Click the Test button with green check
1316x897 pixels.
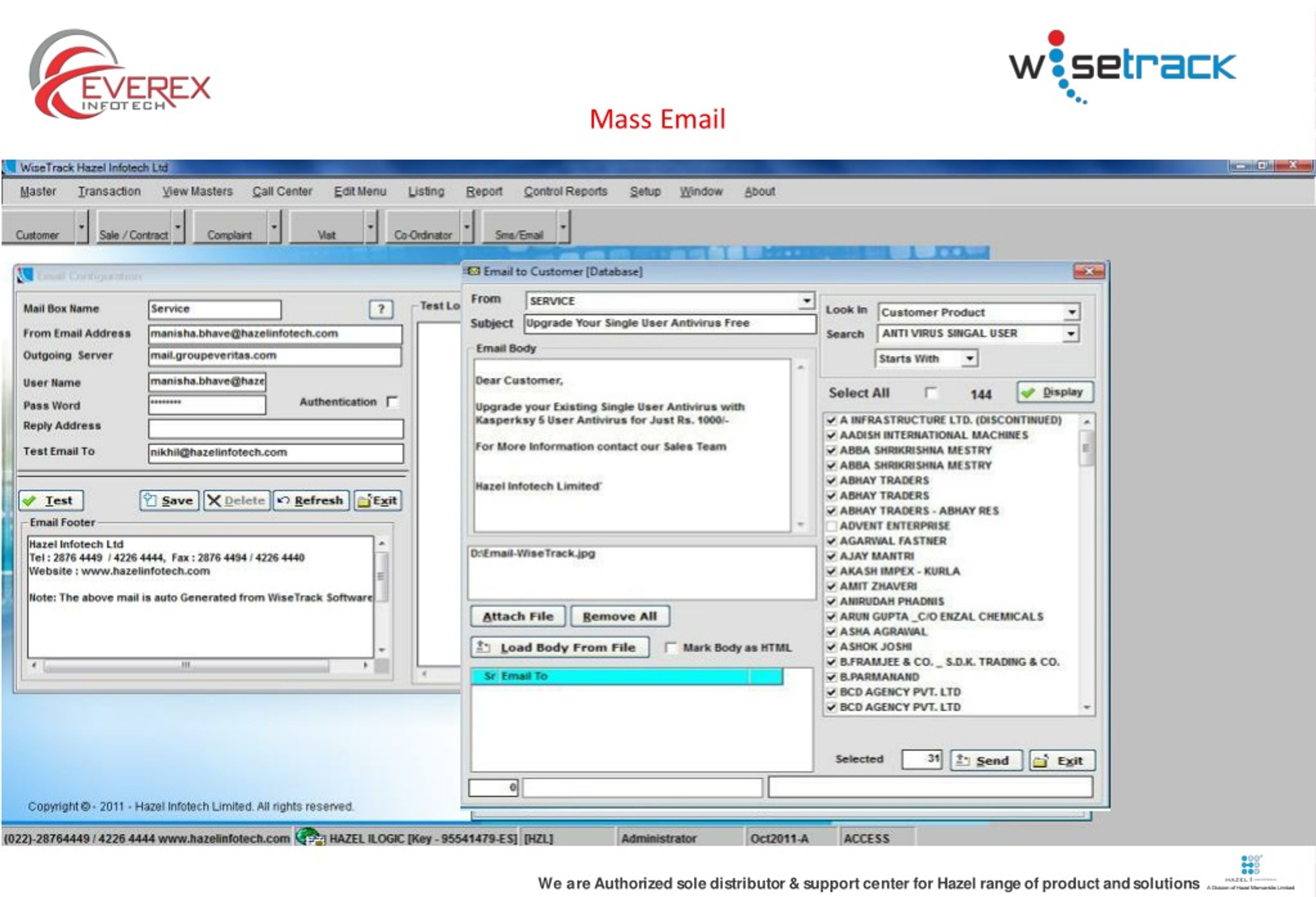click(x=51, y=500)
